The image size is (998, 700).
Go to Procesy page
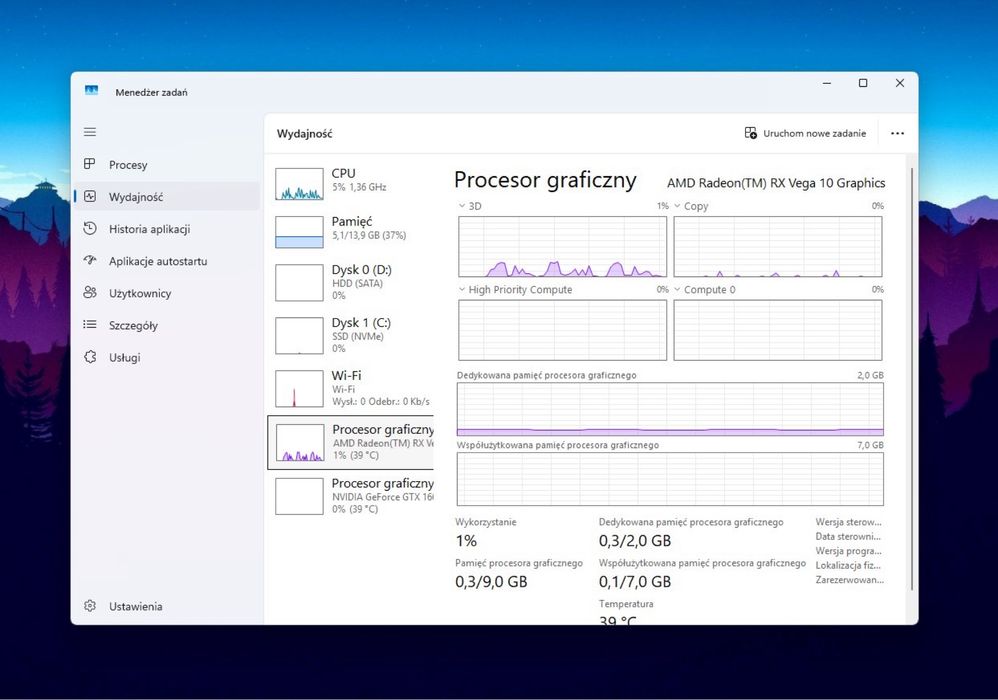(x=167, y=165)
